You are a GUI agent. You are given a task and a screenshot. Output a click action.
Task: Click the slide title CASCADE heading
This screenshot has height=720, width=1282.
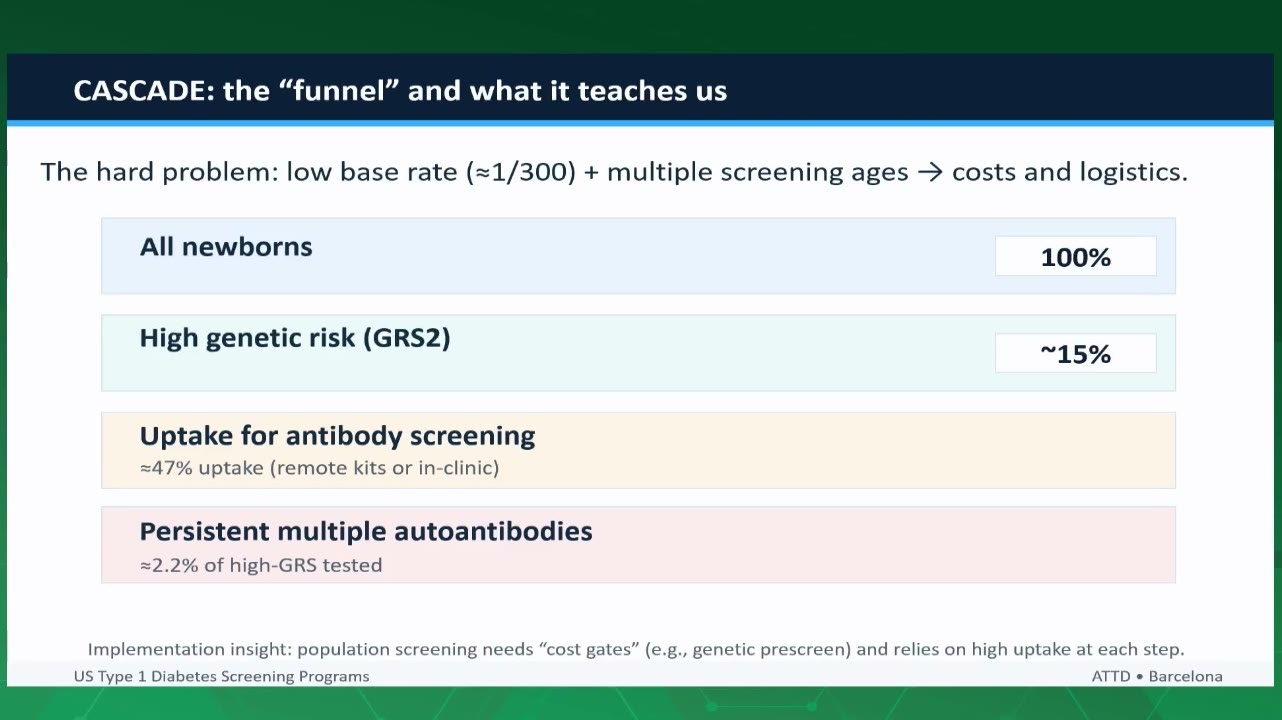pyautogui.click(x=400, y=91)
